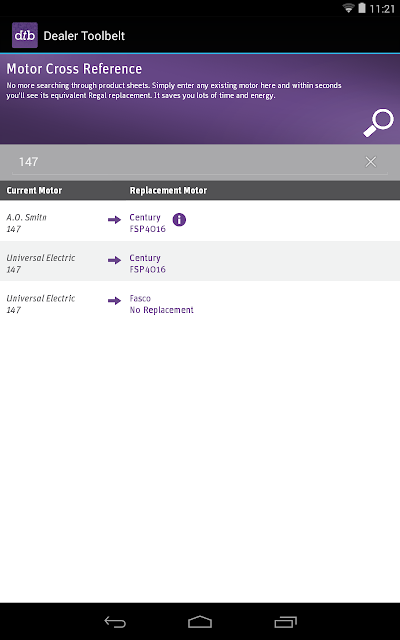The image size is (400, 640).
Task: Tap the Current Motor column header
Action: point(34,191)
